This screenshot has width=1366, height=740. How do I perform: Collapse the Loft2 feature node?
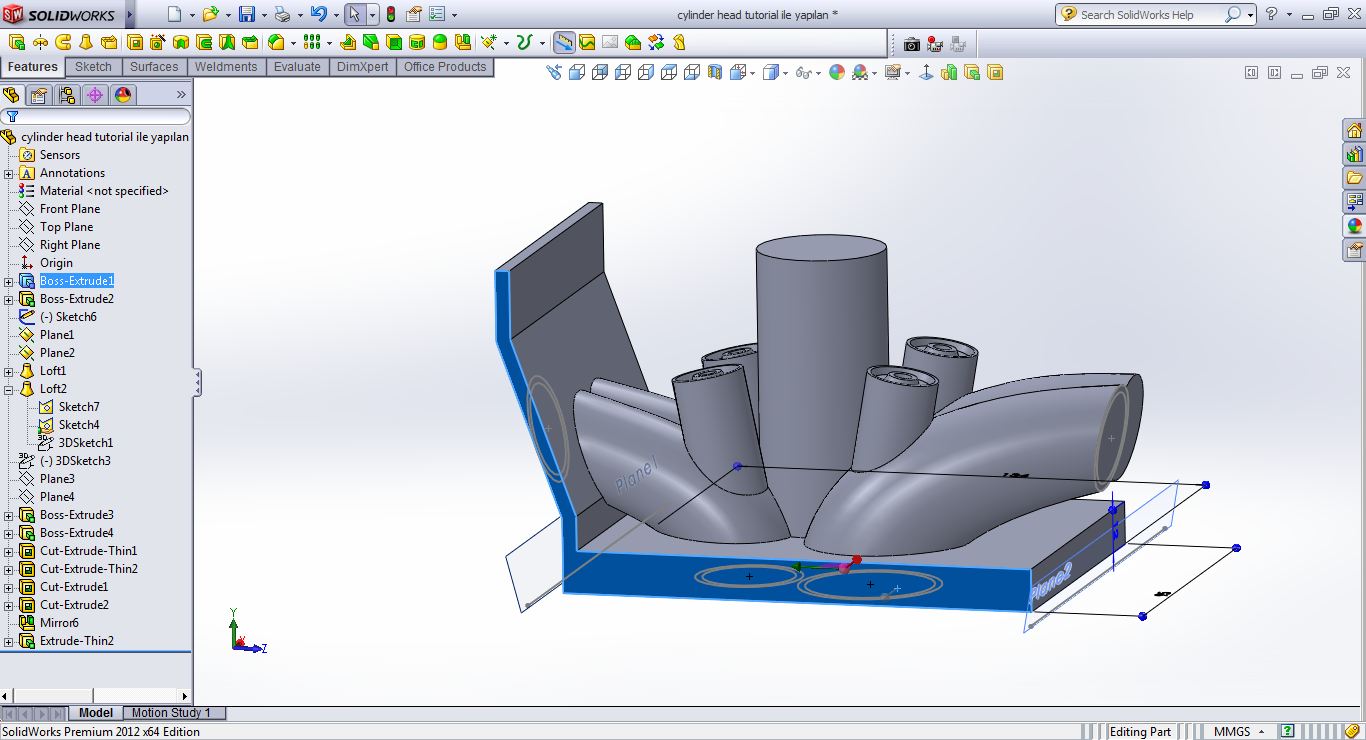[x=9, y=389]
